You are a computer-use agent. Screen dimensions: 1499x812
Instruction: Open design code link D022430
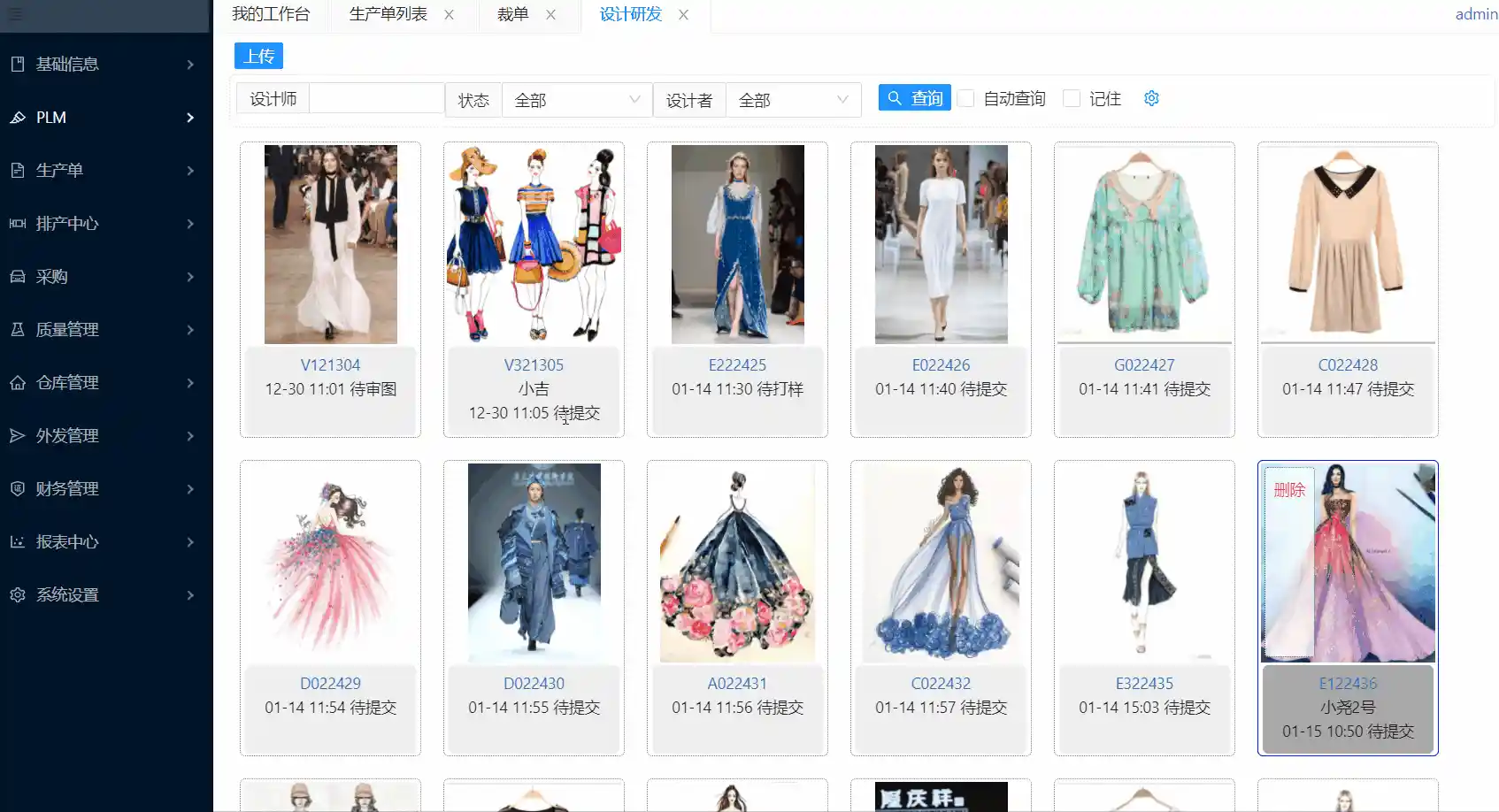[x=534, y=683]
